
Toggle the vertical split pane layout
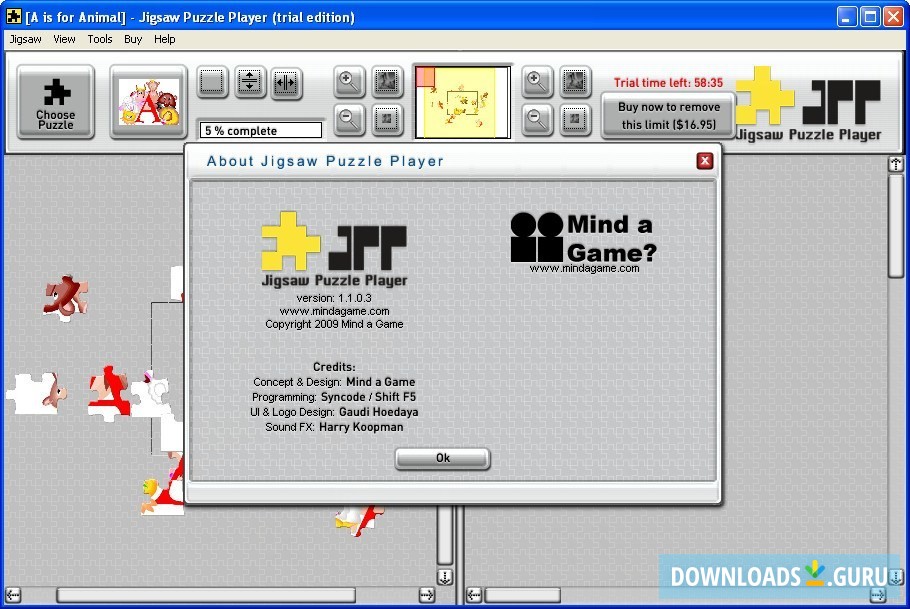click(x=286, y=83)
